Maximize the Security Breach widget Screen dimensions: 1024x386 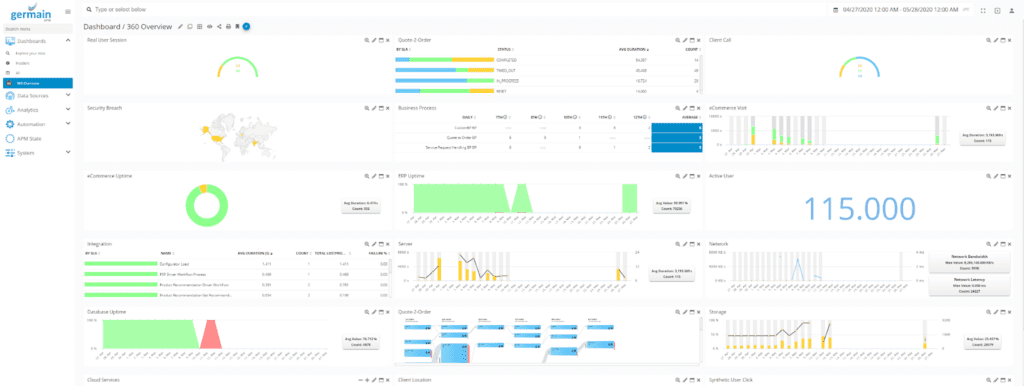point(381,108)
